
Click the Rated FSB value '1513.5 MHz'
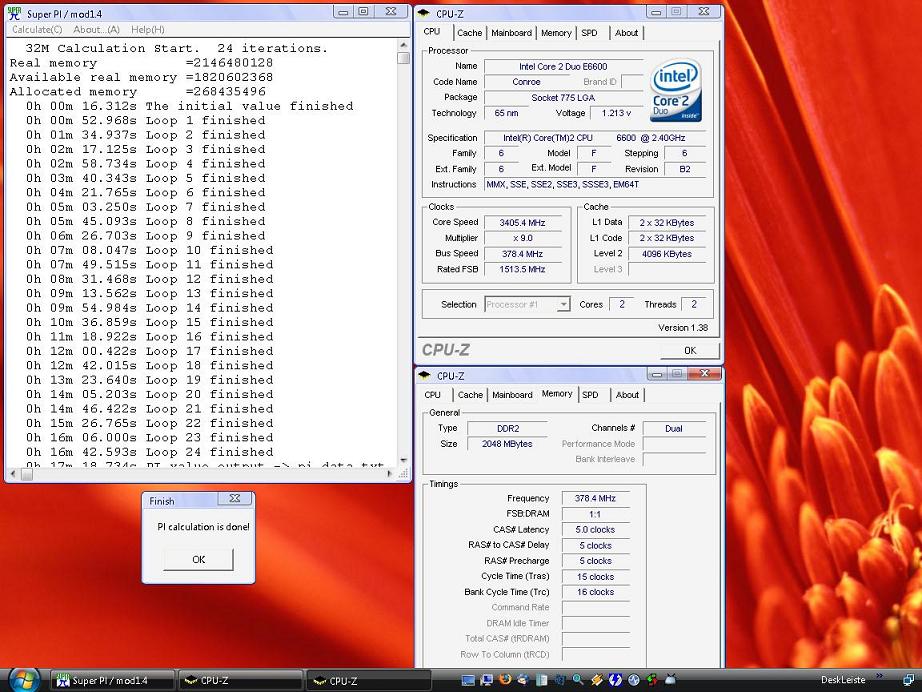[522, 269]
